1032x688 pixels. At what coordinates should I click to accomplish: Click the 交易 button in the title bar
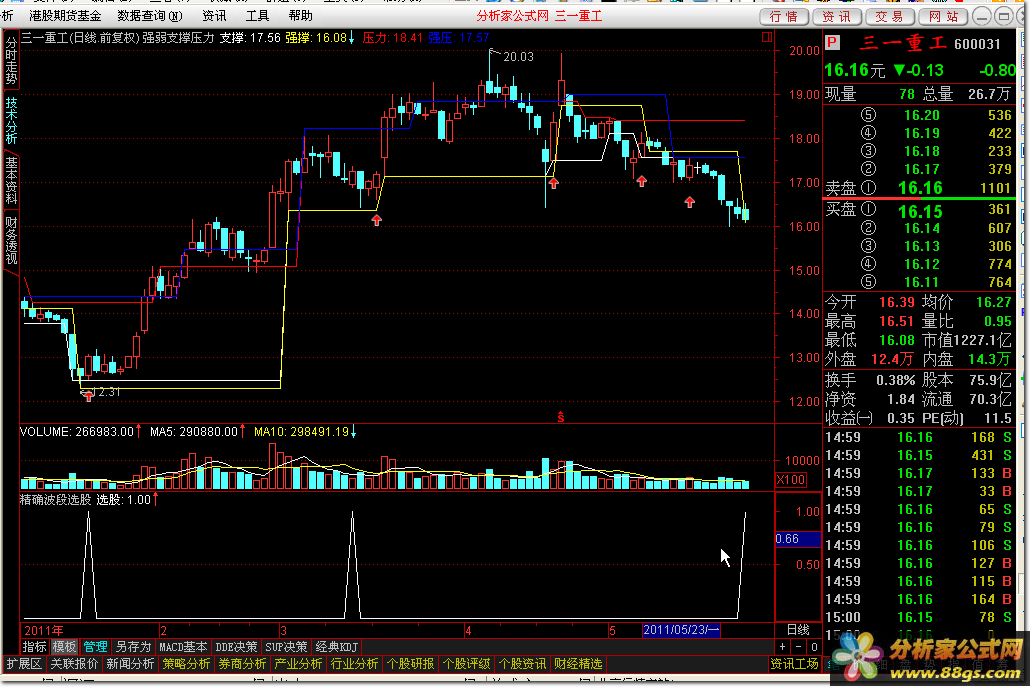[889, 16]
